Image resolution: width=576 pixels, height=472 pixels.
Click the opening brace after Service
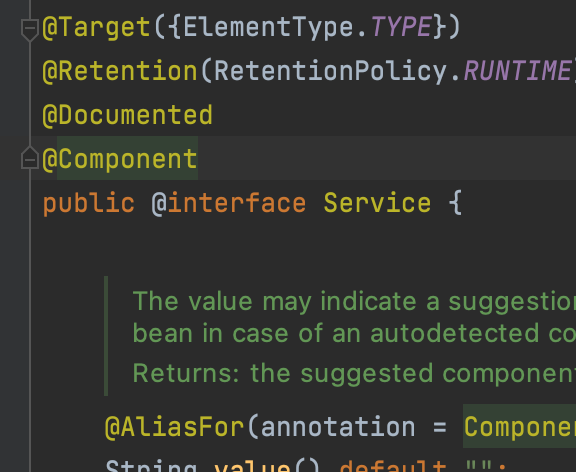(x=456, y=203)
